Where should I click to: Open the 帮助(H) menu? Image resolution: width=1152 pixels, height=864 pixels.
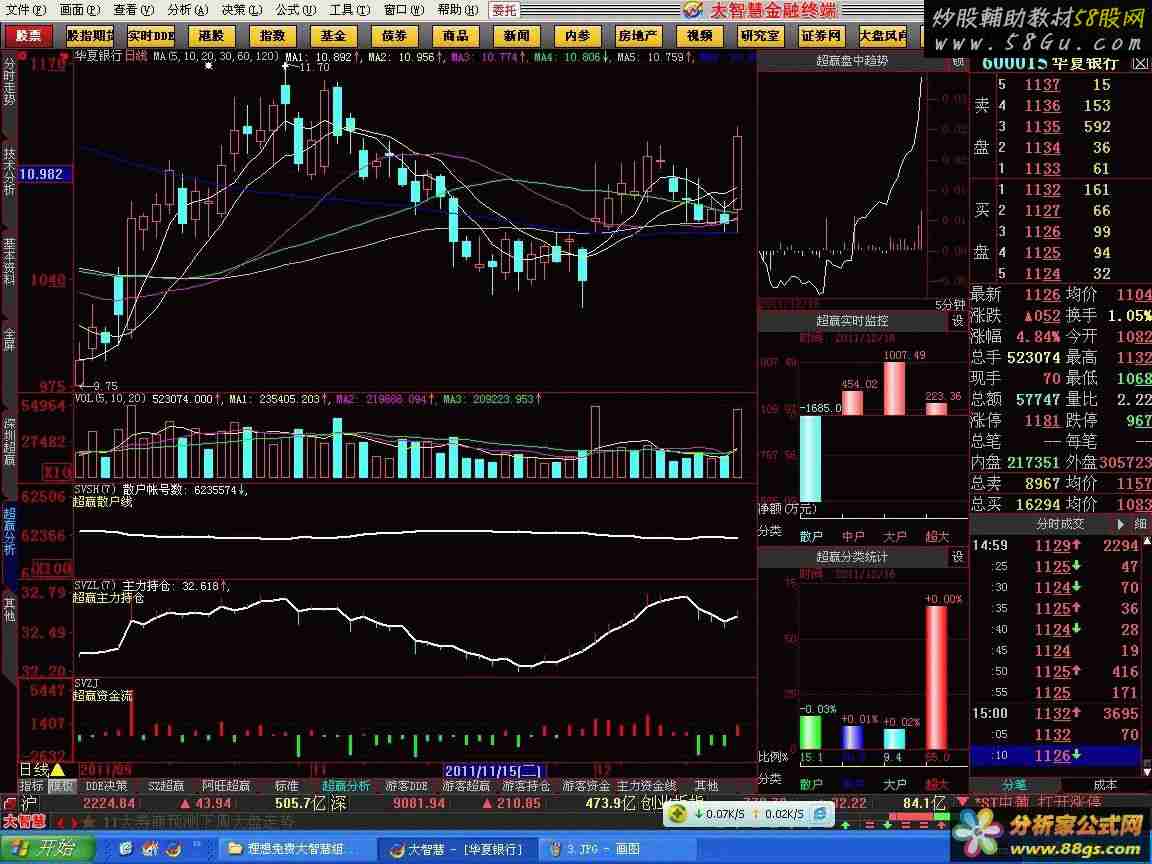coord(458,10)
